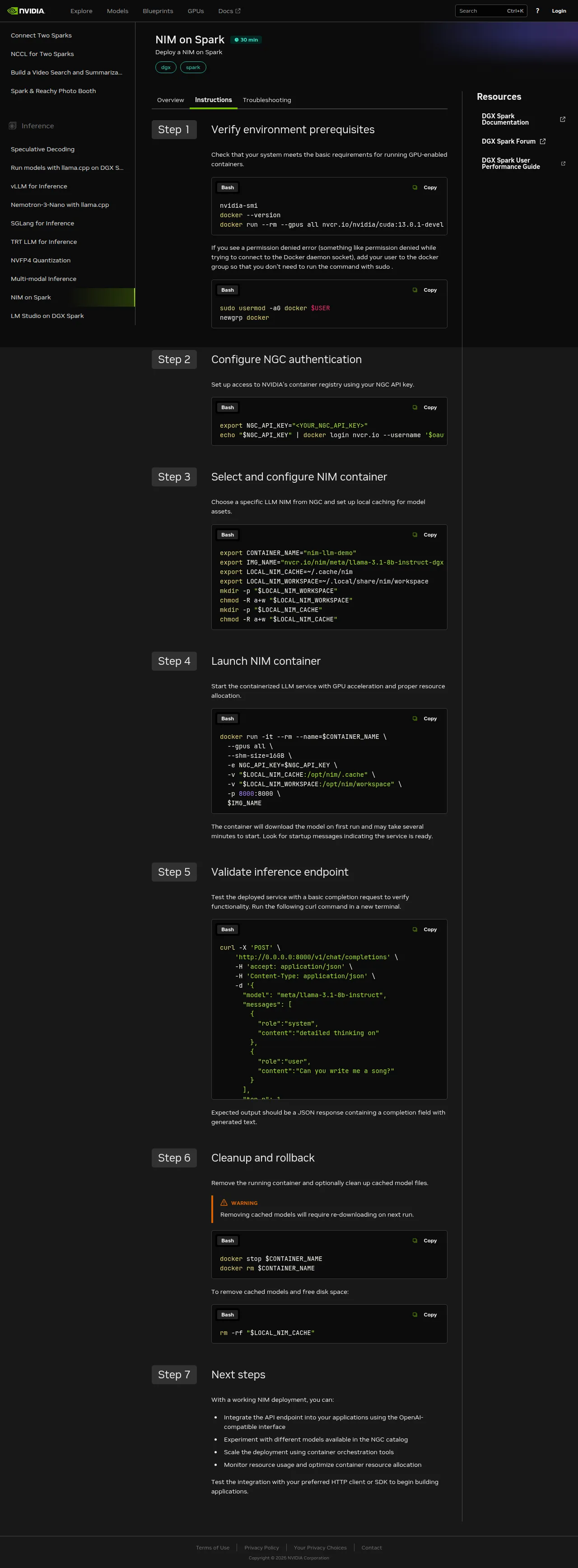Click external link icon beside DGX Spark Documentation

click(x=562, y=119)
